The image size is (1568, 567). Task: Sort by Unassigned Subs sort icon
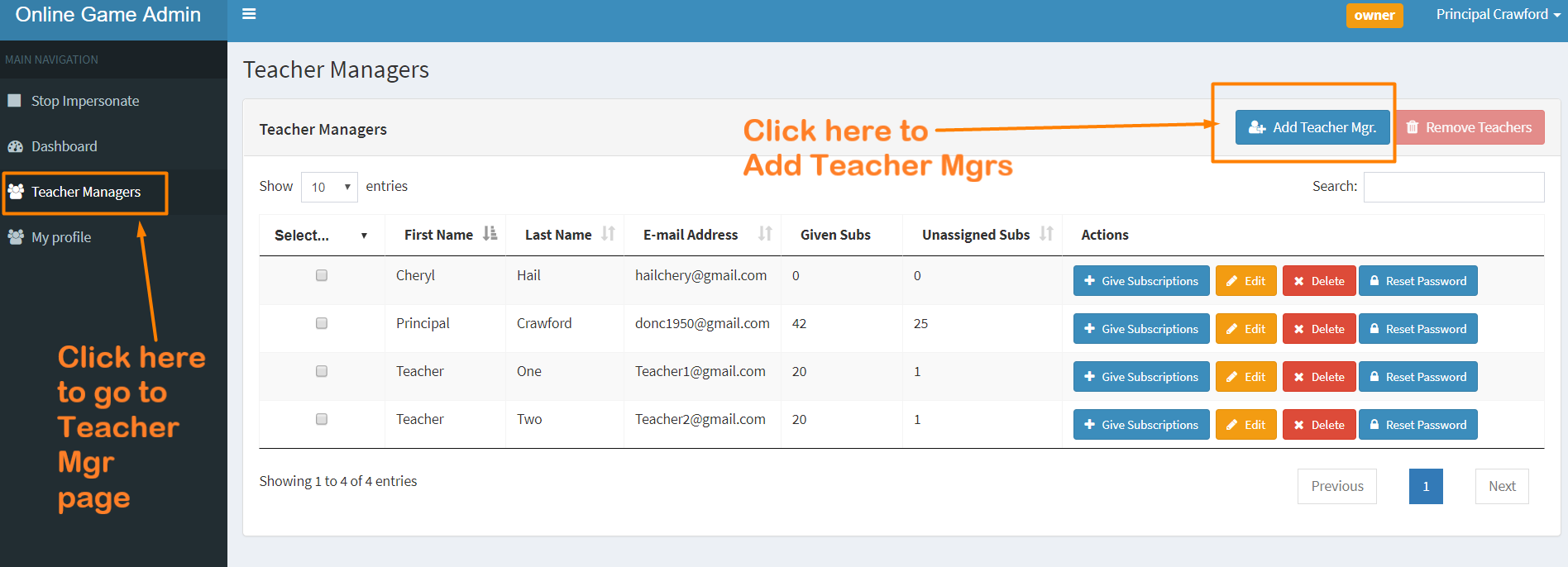[x=1046, y=234]
